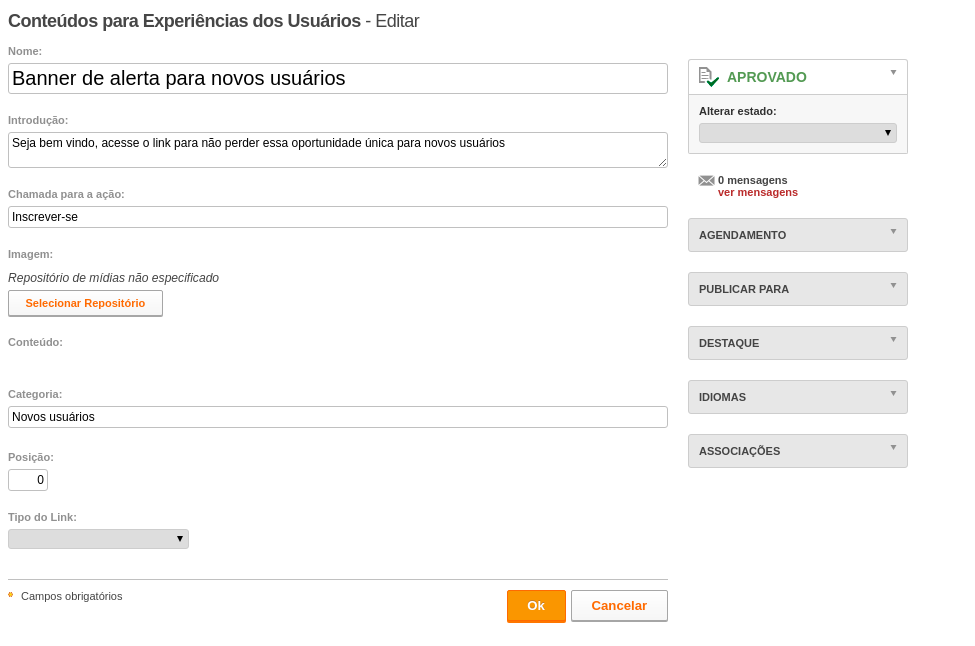The image size is (975, 646).
Task: Open the ver mensagens link
Action: (757, 193)
